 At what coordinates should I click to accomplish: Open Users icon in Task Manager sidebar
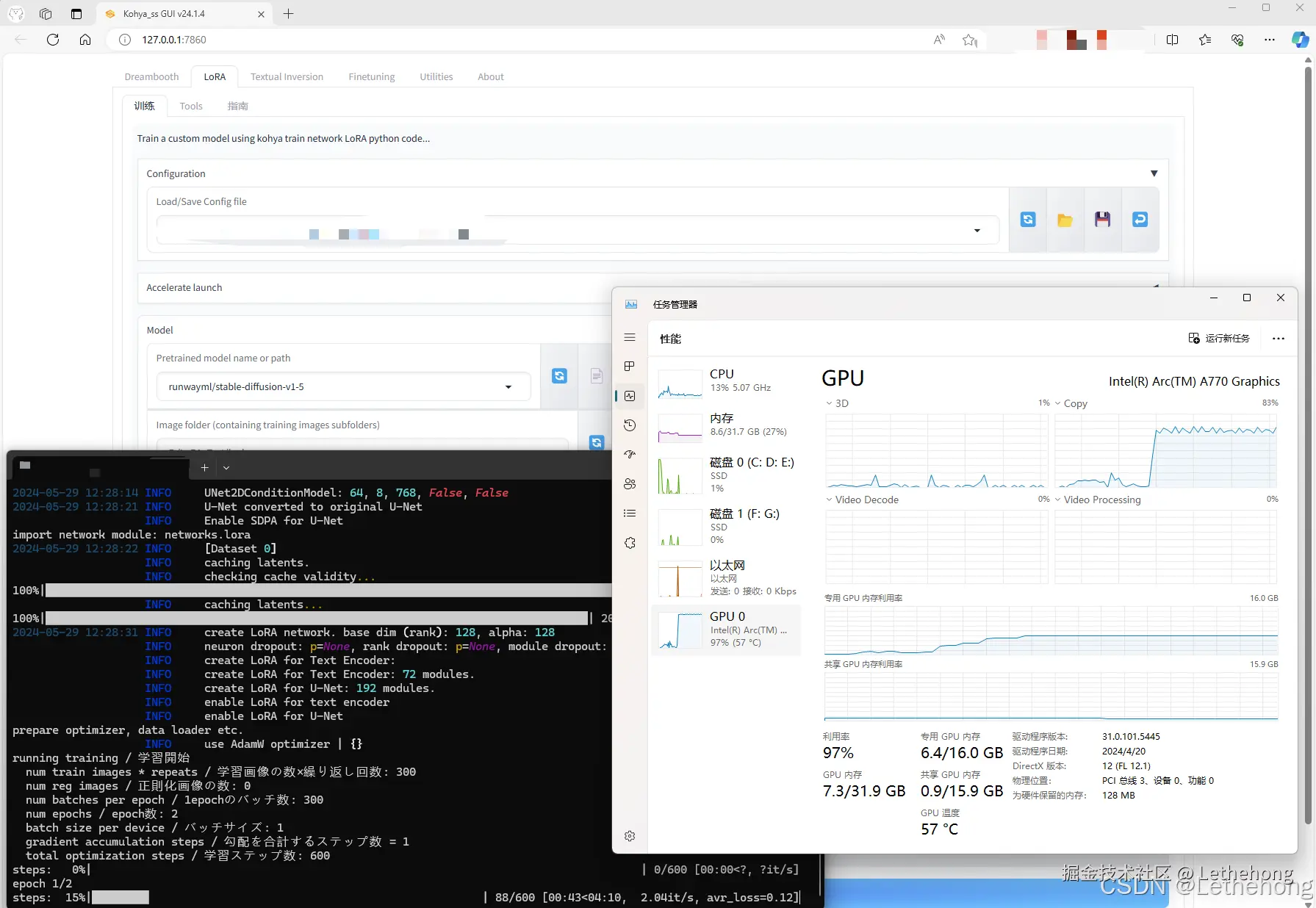[630, 483]
